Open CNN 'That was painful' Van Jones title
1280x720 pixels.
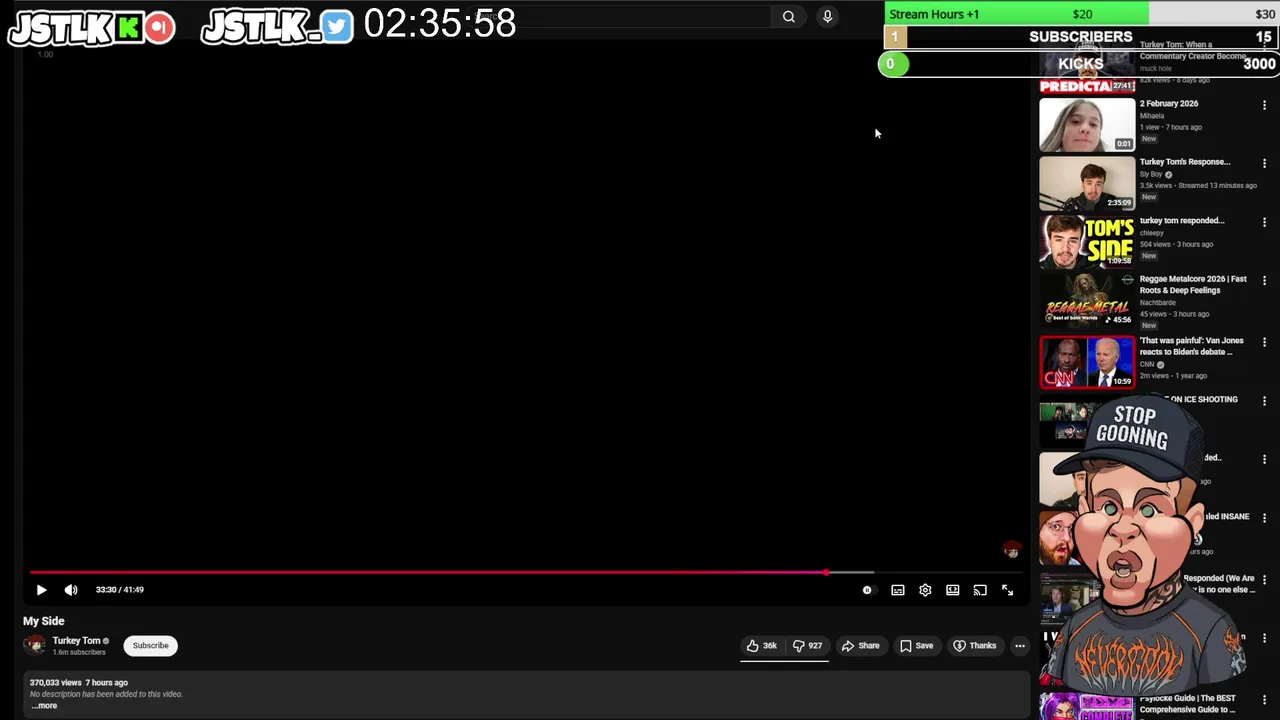1192,346
